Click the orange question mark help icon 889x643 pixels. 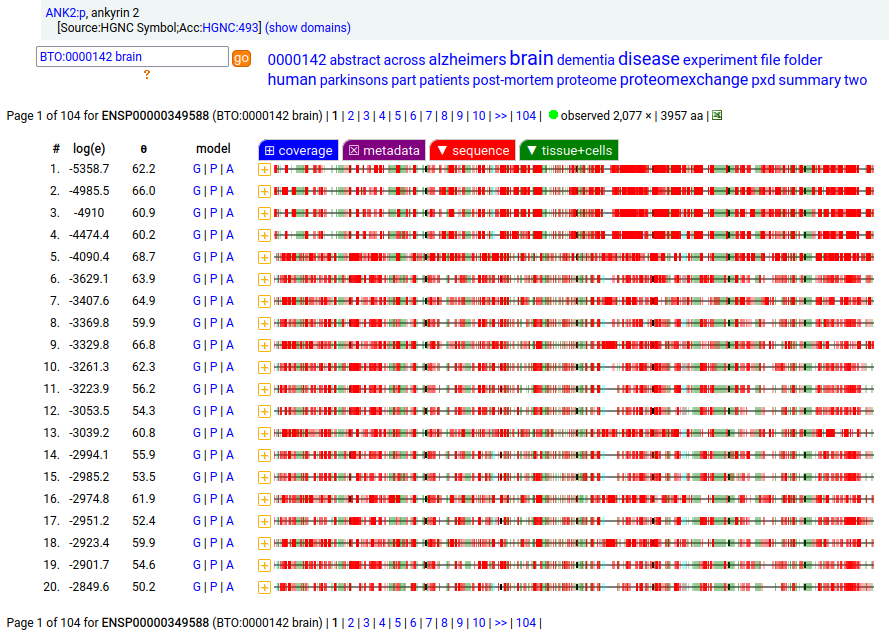tap(147, 75)
